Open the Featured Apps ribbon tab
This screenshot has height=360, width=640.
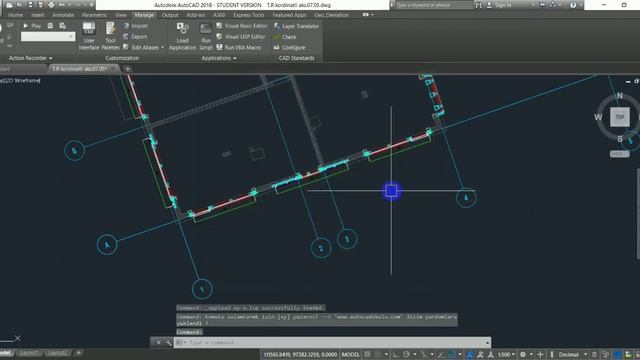(289, 15)
